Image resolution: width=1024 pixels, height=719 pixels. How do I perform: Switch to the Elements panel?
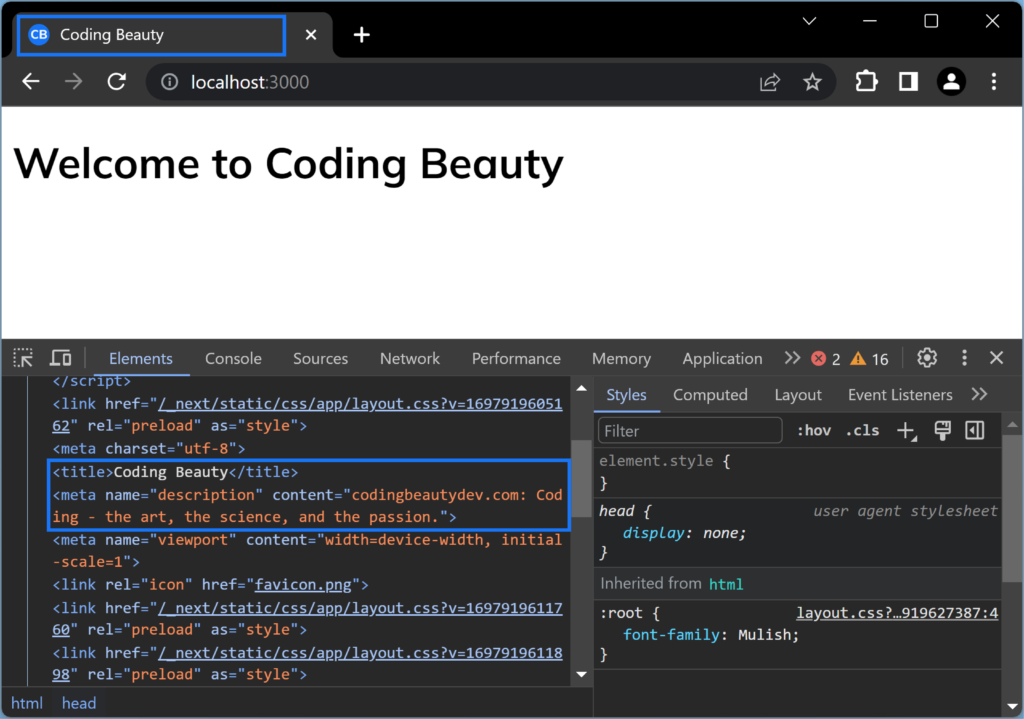(x=141, y=359)
